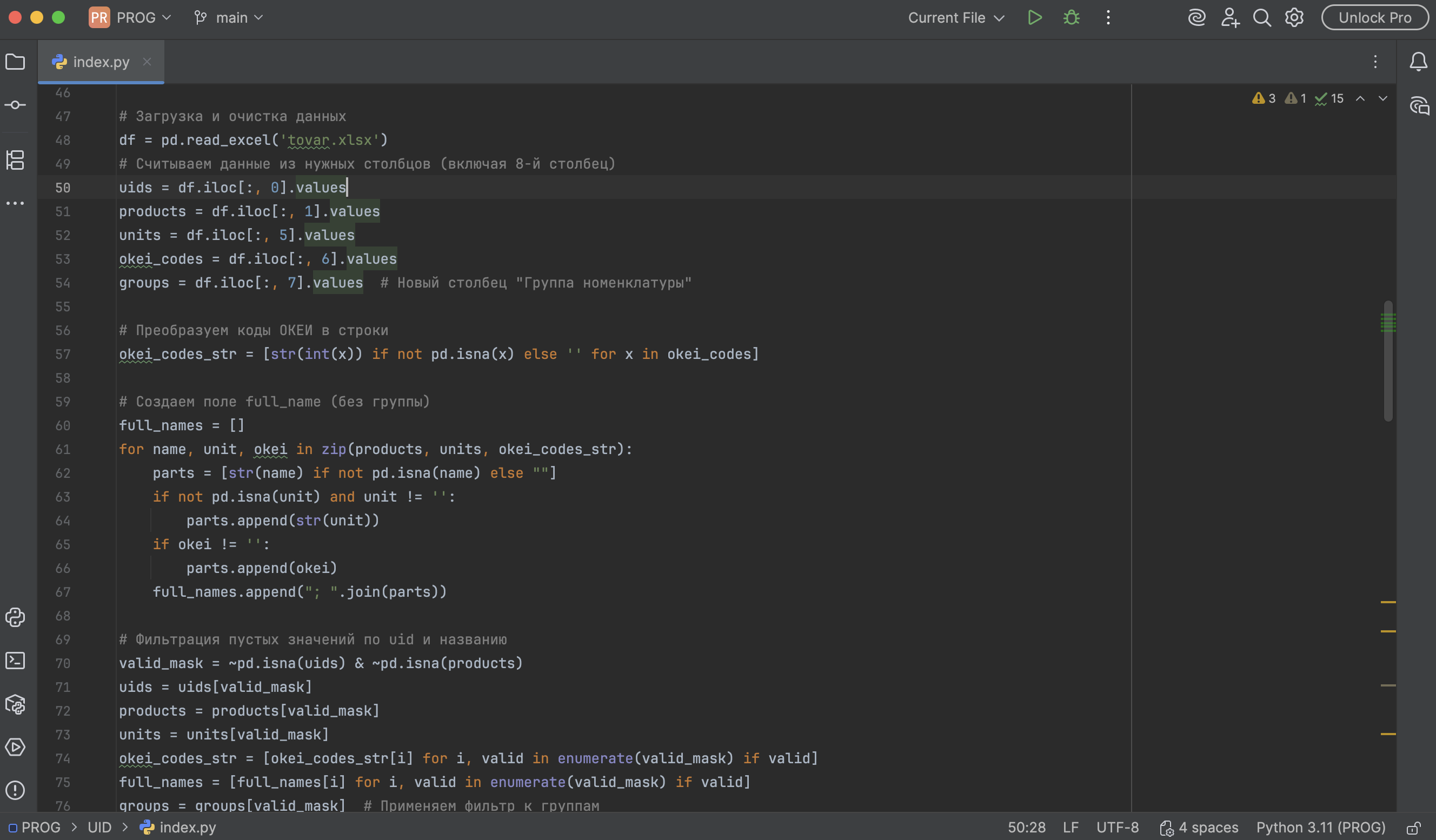Image resolution: width=1436 pixels, height=840 pixels.
Task: Open the Problems tool window
Action: [15, 790]
